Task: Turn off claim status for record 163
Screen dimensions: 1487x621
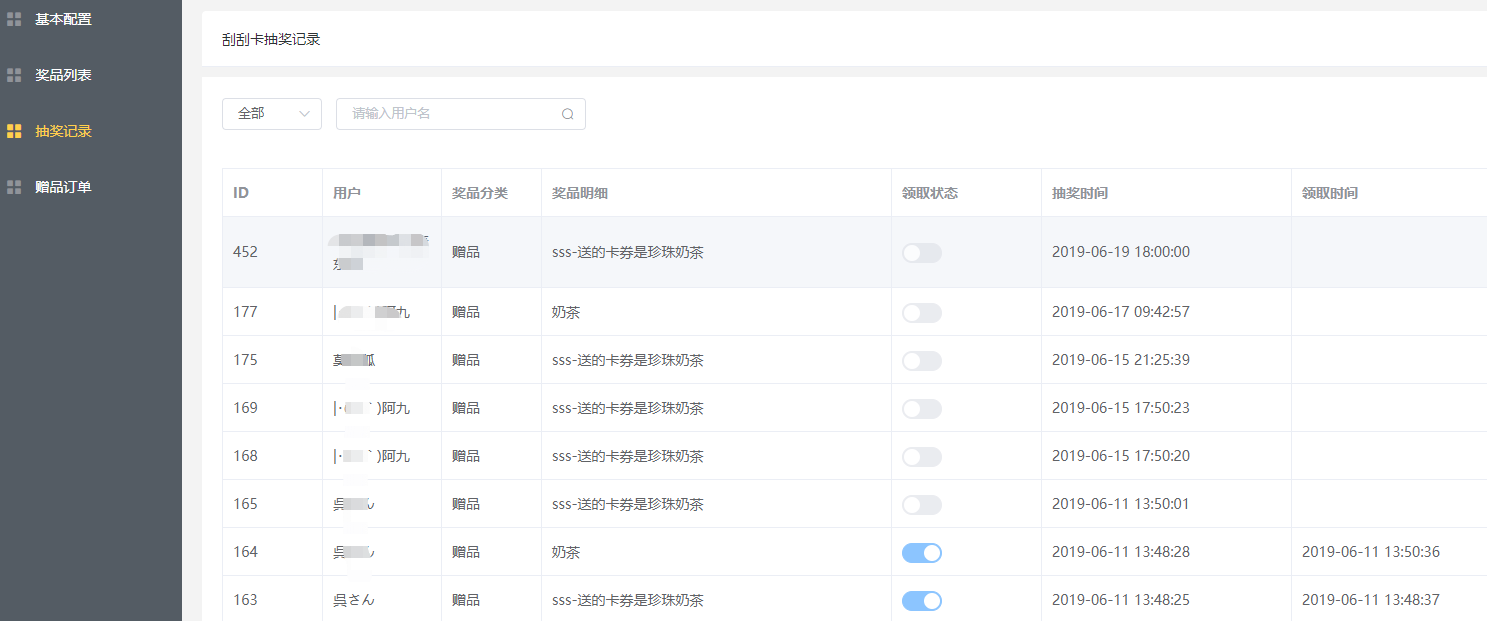Action: coord(921,601)
